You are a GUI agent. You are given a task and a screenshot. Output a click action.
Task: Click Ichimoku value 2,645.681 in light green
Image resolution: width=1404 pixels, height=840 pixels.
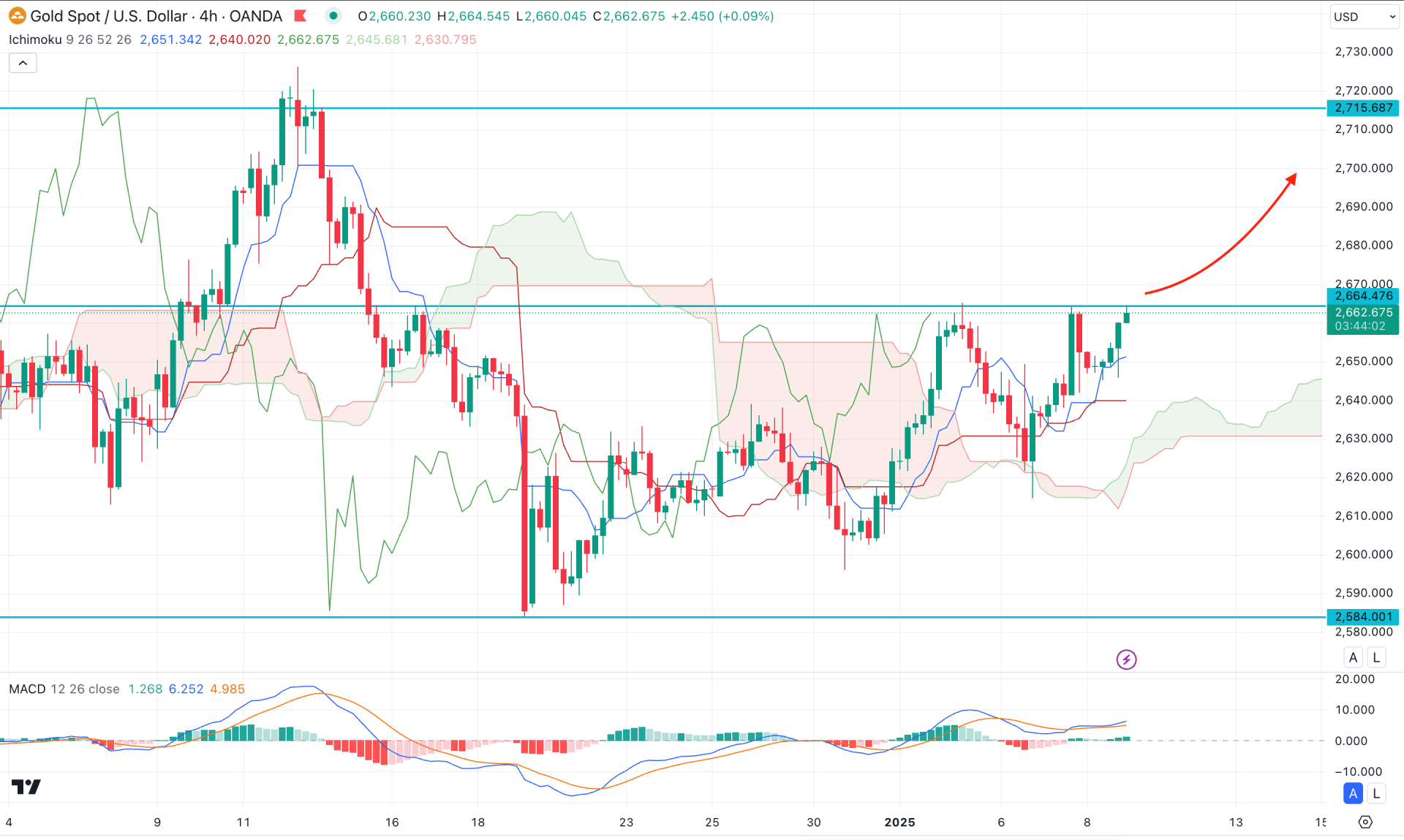click(x=377, y=39)
